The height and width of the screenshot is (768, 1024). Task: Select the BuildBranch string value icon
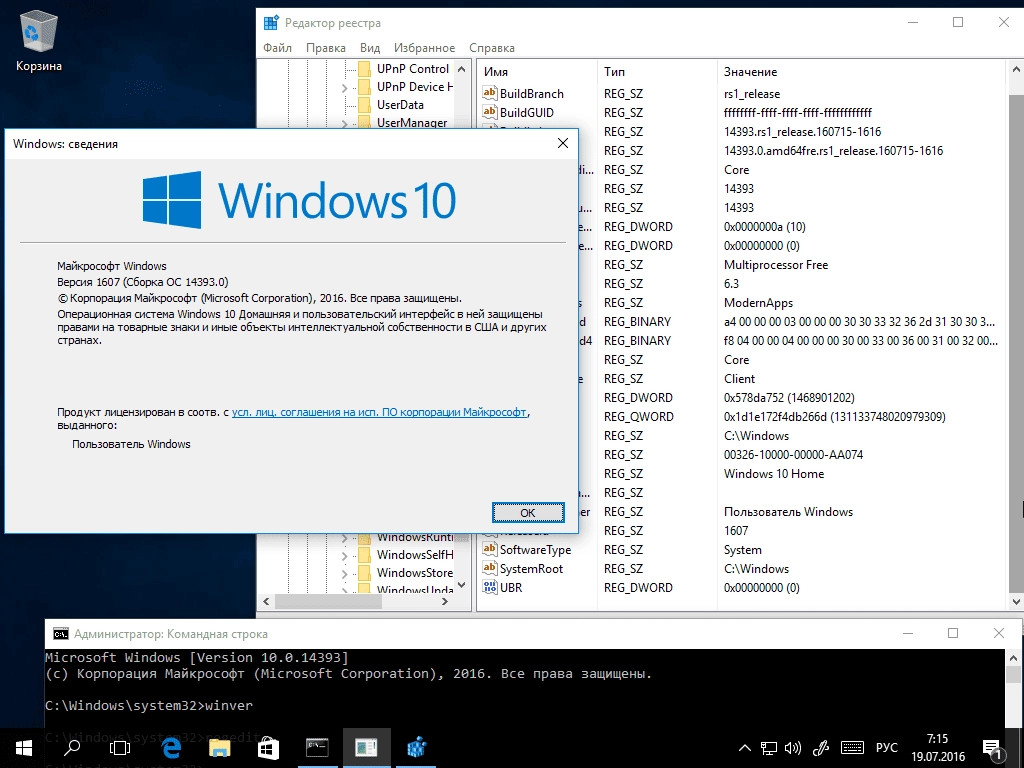(x=489, y=93)
